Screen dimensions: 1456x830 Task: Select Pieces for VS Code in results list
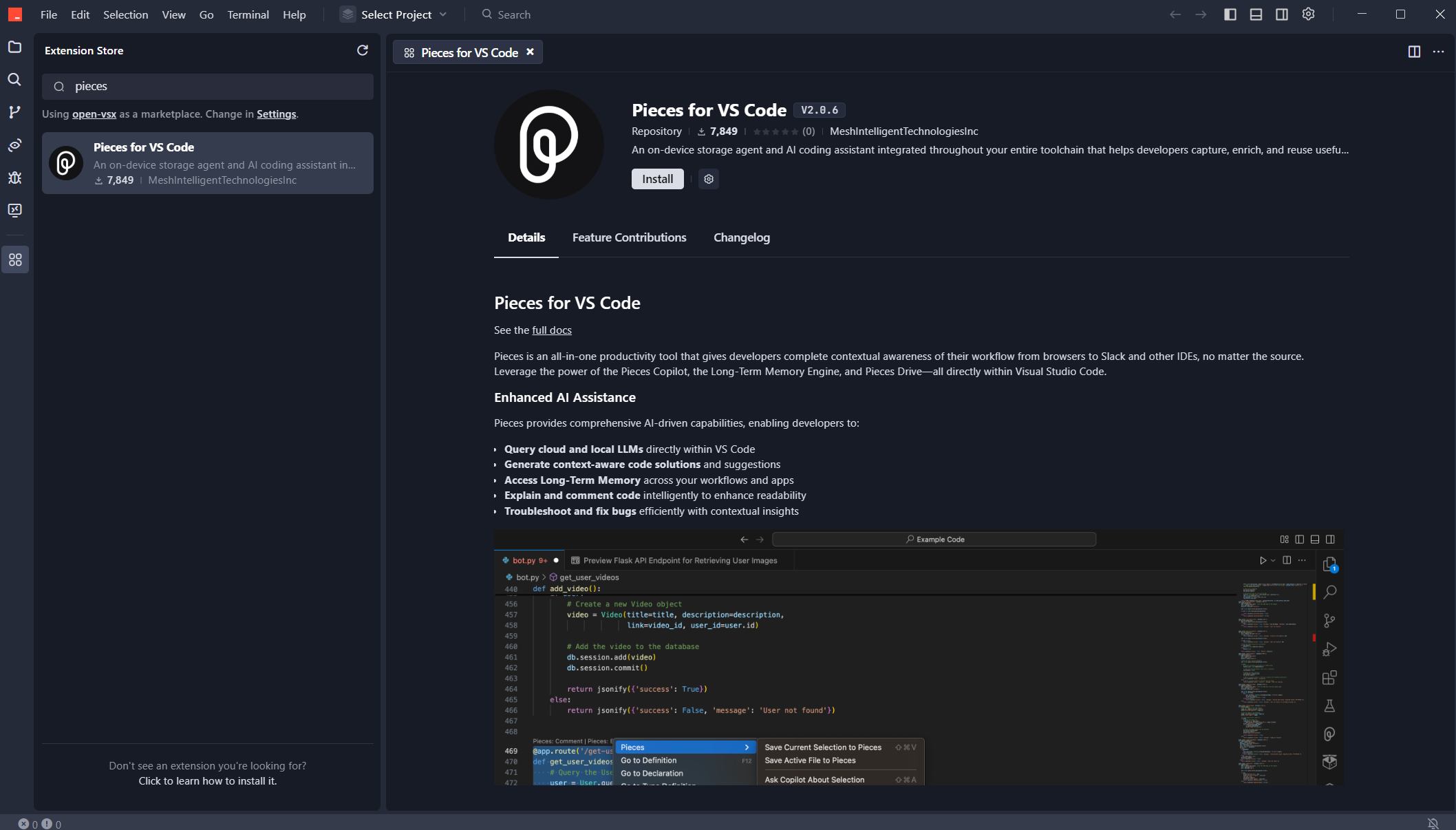208,163
